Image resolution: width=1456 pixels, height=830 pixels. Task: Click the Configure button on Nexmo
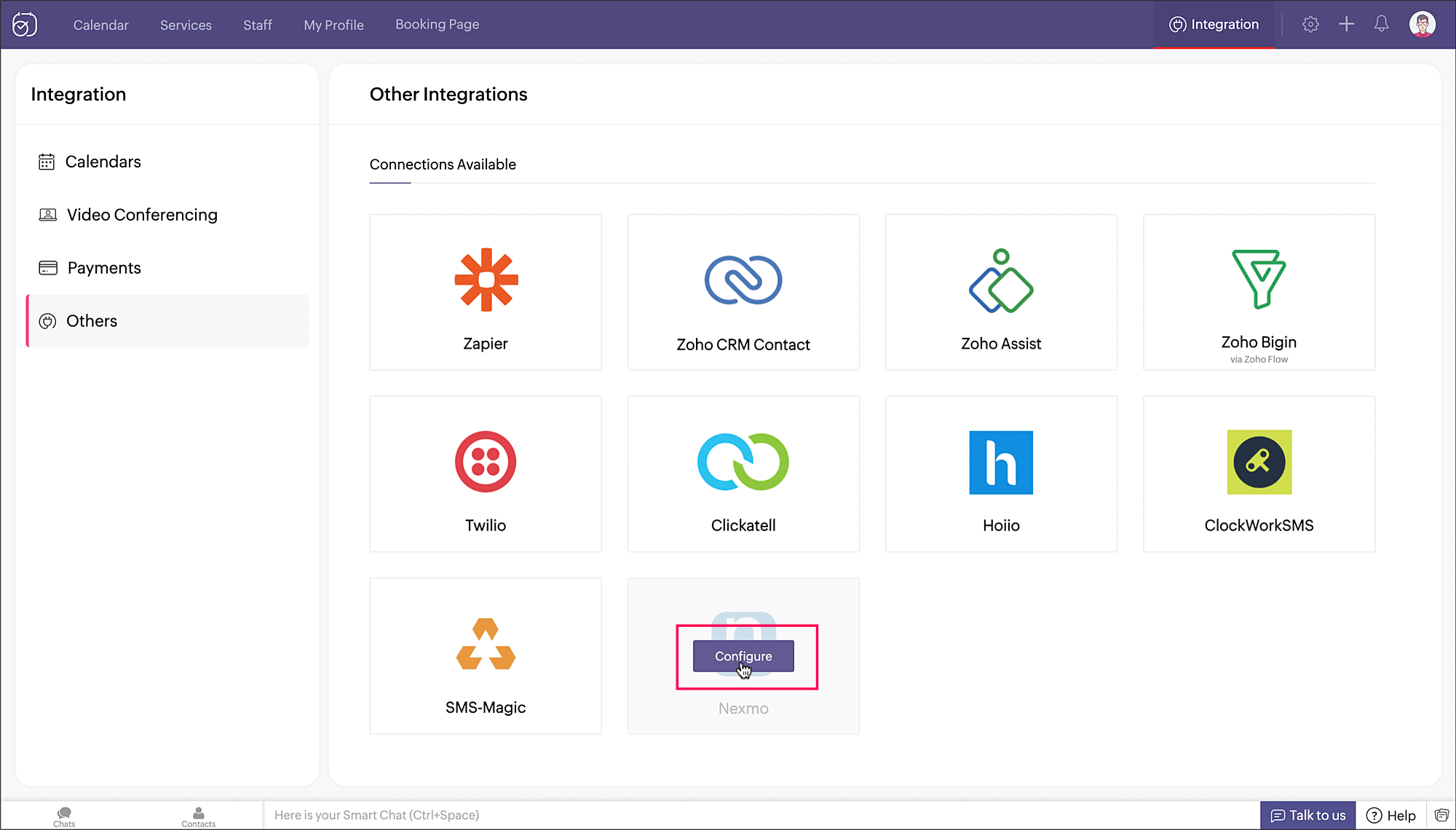tap(743, 656)
